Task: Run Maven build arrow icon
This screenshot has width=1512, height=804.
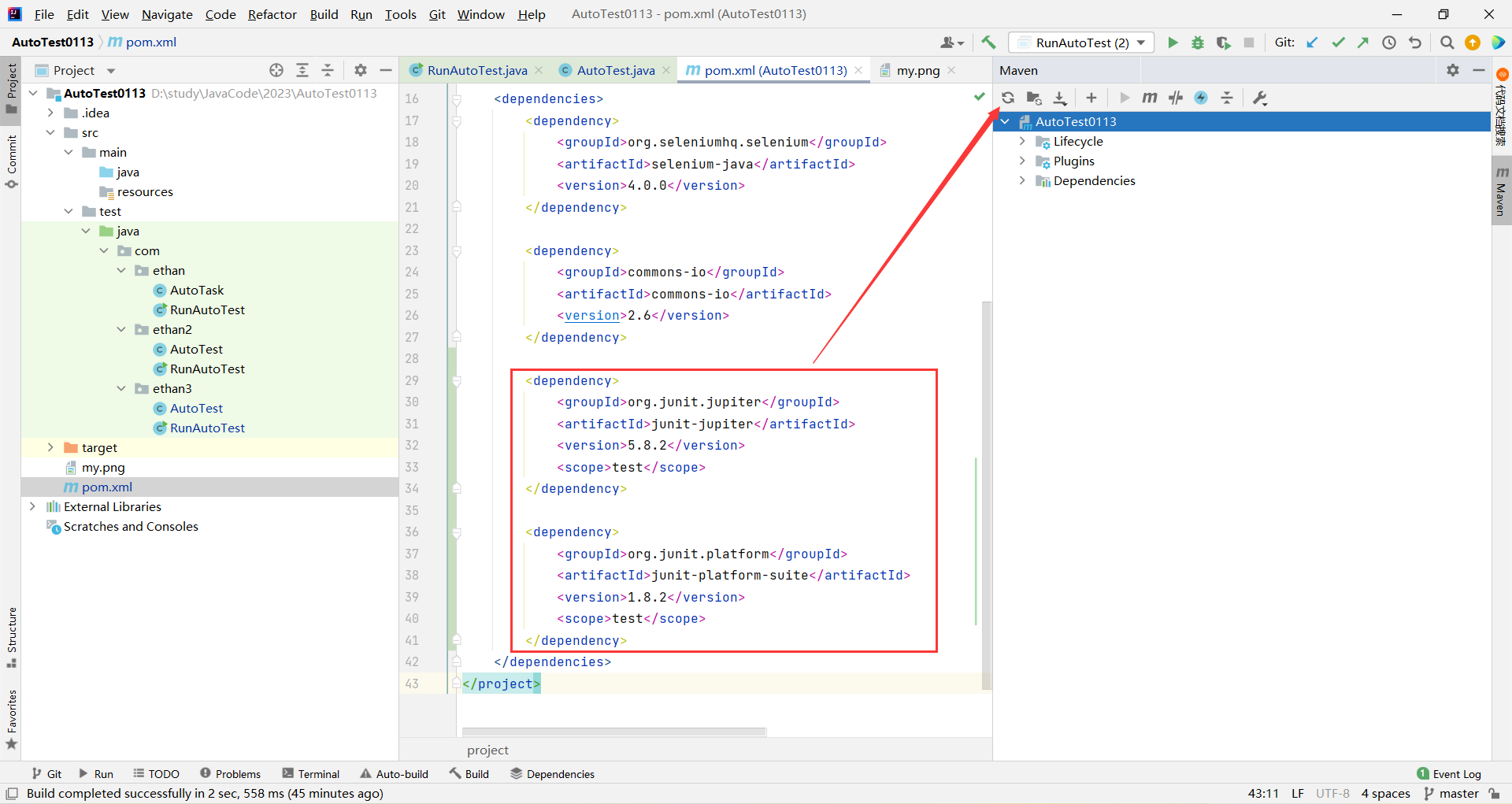Action: coord(1125,98)
